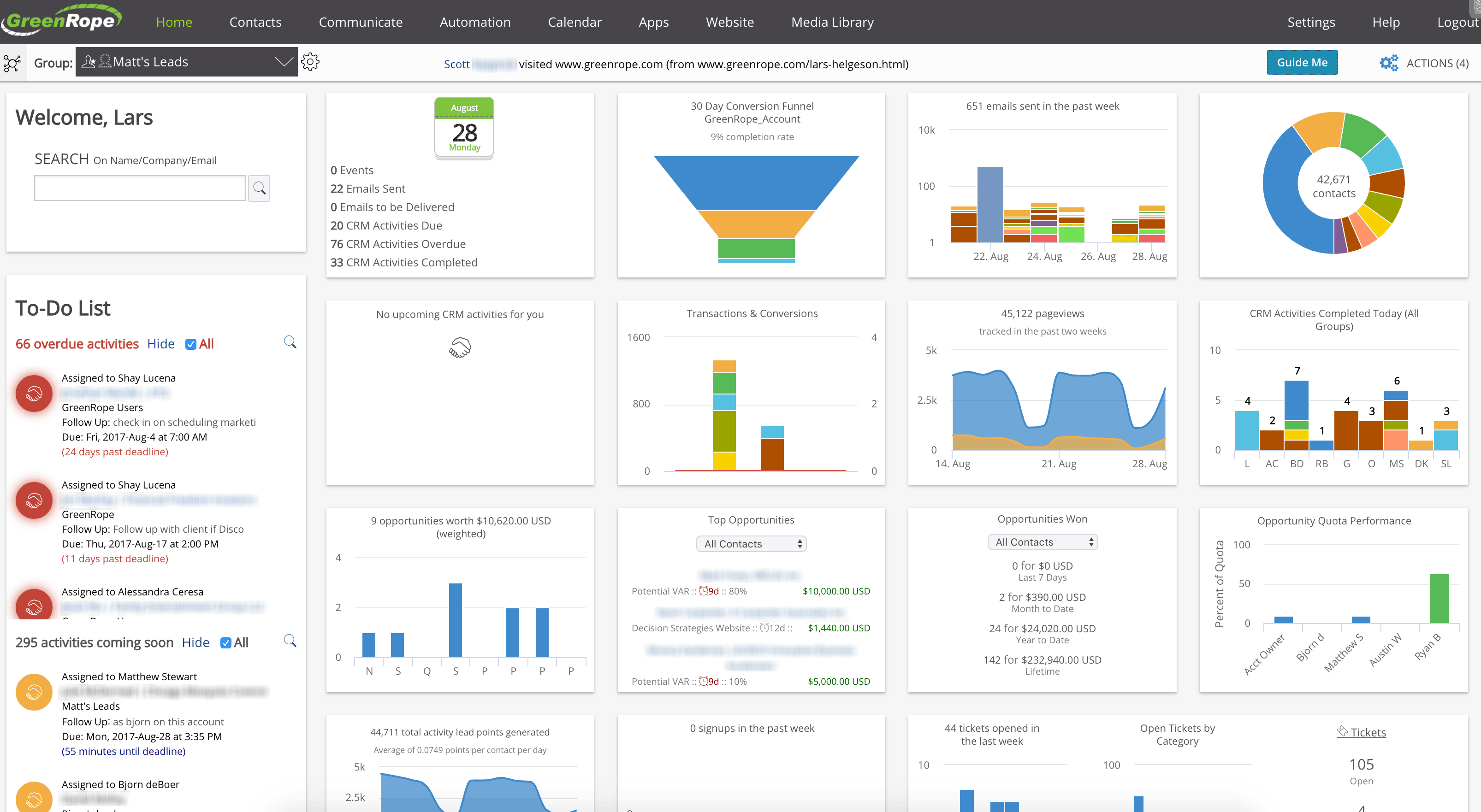Click orange handshake icon for Matthew Stewart activity

pyautogui.click(x=34, y=692)
